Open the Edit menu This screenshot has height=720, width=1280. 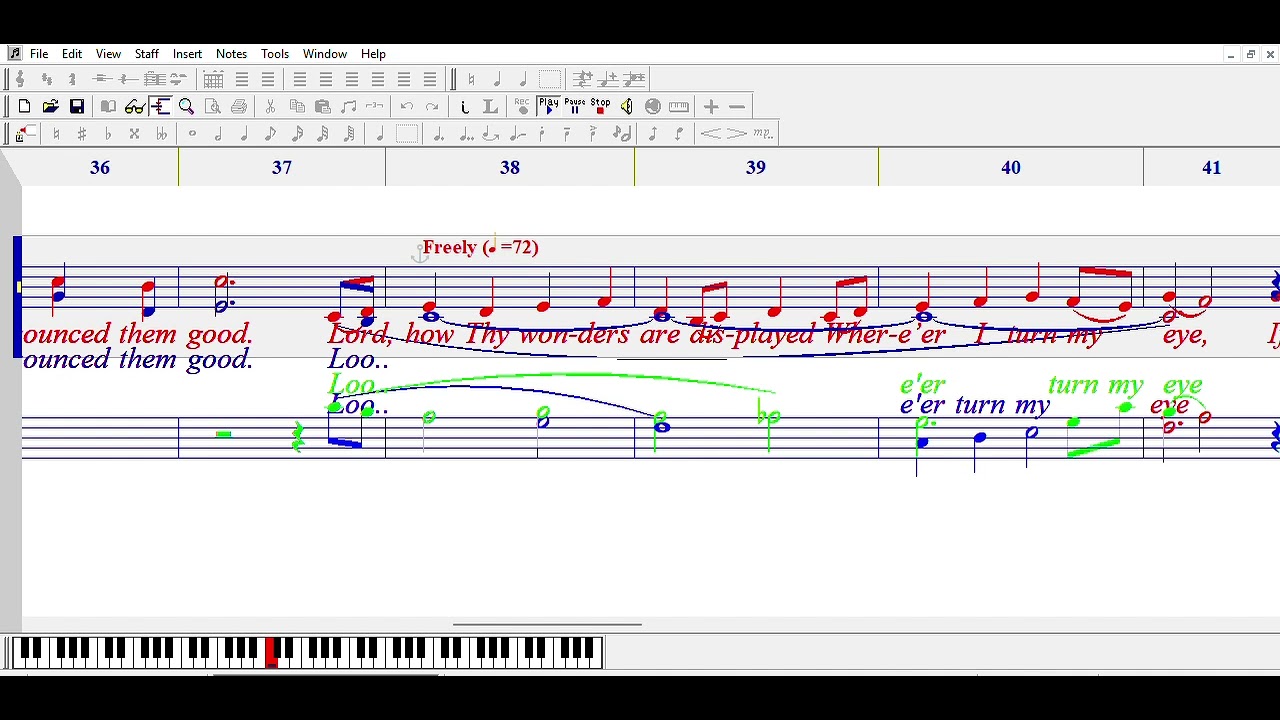pyautogui.click(x=72, y=54)
